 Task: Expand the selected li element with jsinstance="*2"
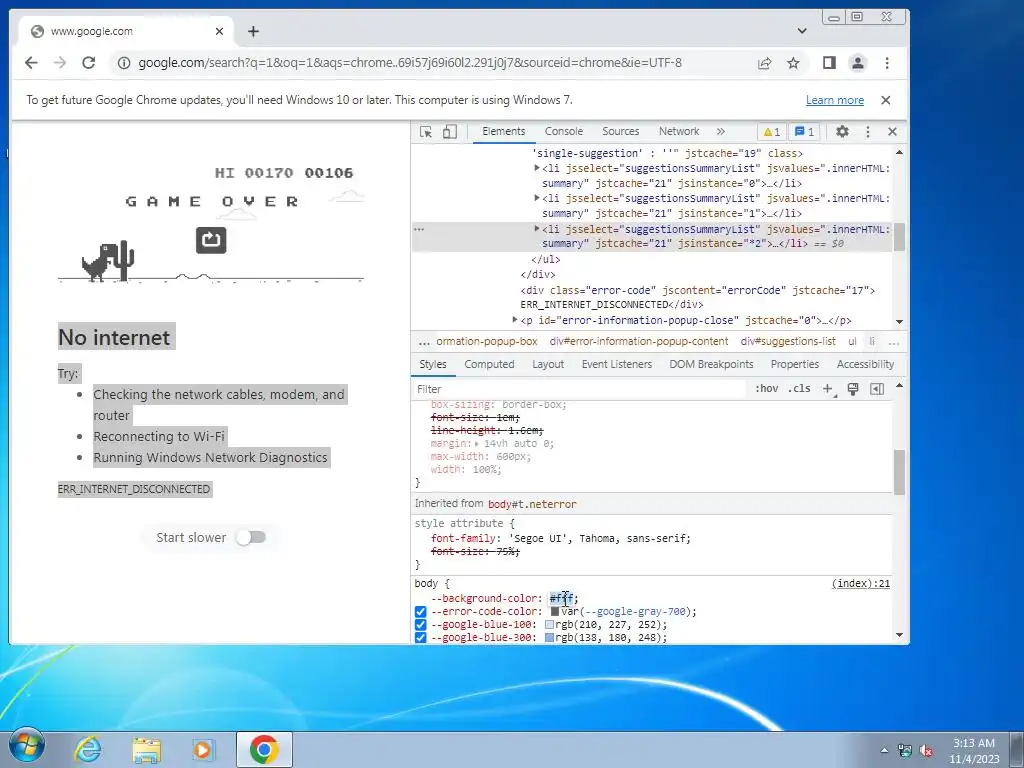[x=537, y=229]
